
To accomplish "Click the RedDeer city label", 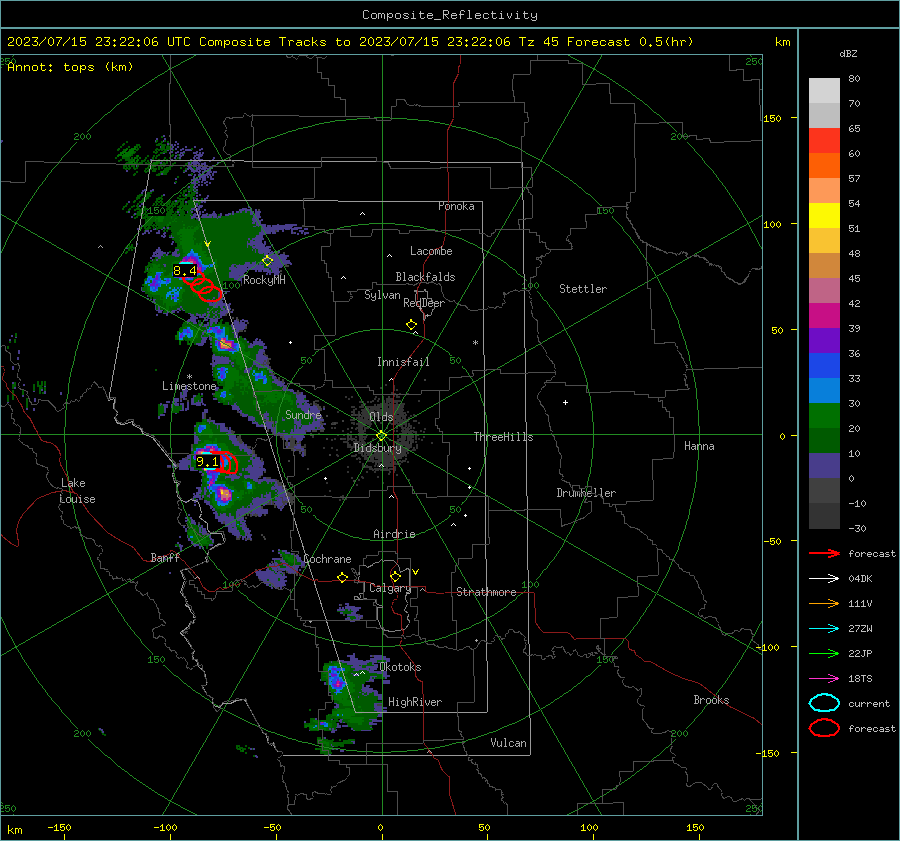I will click(424, 303).
